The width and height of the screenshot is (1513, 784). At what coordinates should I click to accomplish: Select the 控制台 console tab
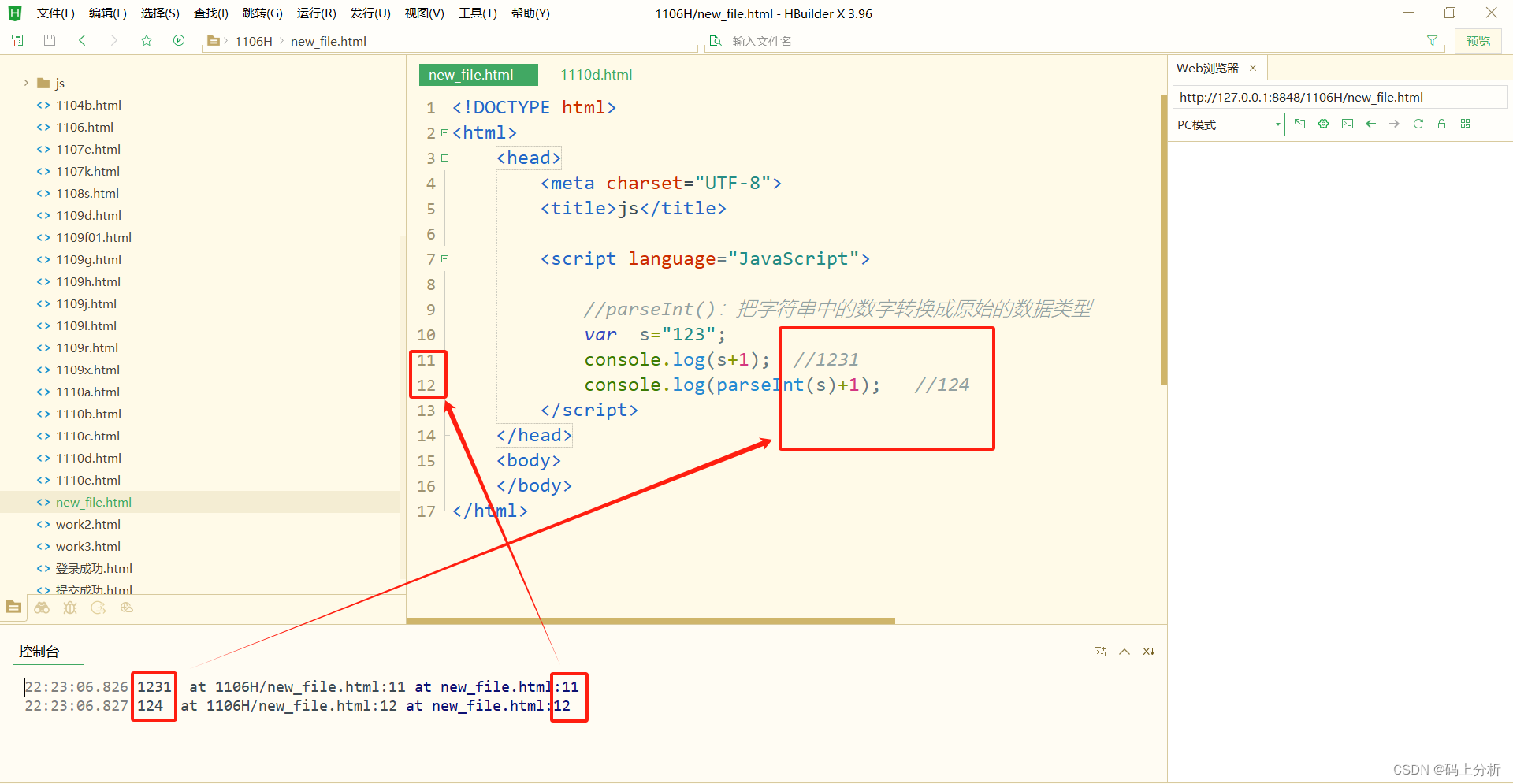(39, 652)
